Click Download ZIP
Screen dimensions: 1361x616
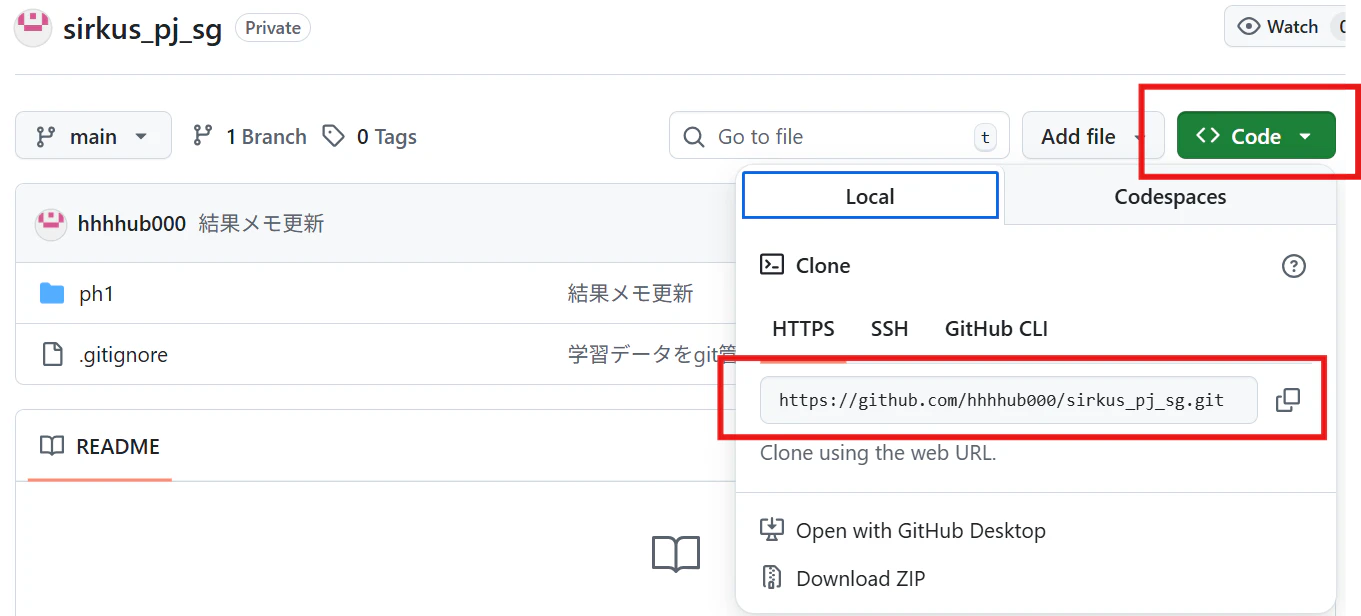click(x=843, y=578)
